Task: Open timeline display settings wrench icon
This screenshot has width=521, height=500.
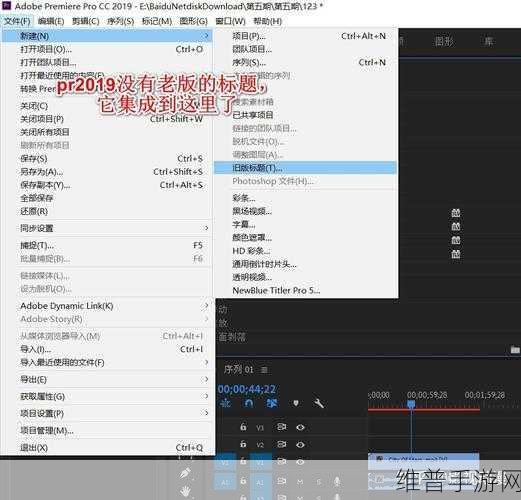Action: tap(319, 404)
